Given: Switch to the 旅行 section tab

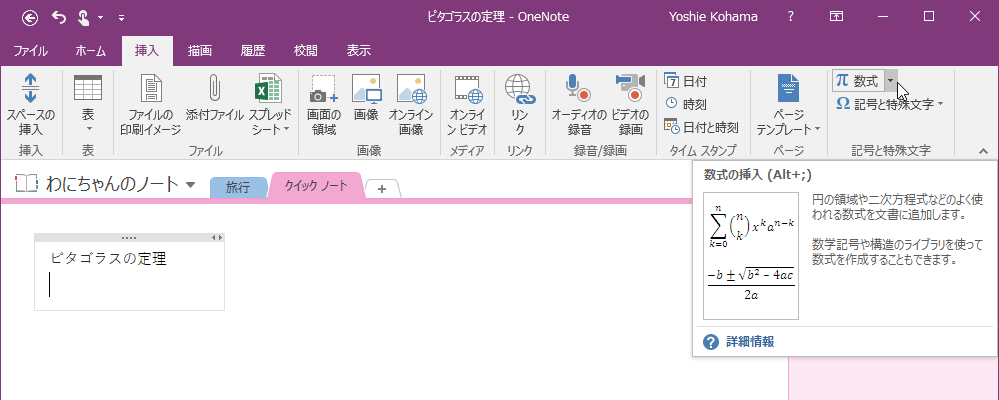Looking at the screenshot, I should coord(238,188).
